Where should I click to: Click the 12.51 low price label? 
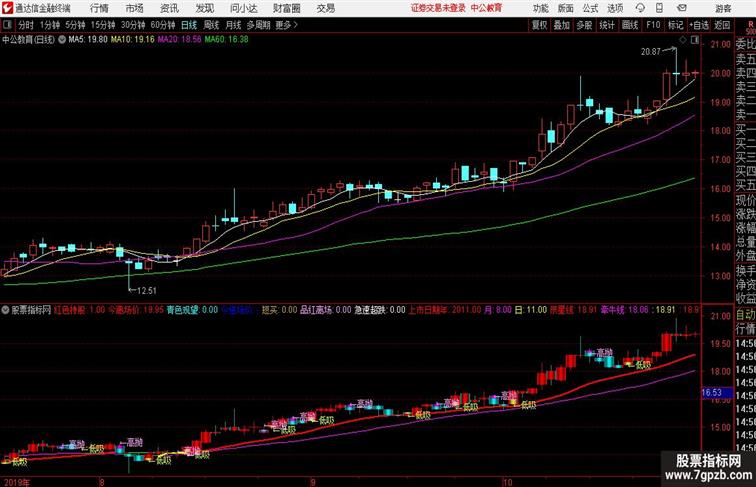(x=147, y=291)
